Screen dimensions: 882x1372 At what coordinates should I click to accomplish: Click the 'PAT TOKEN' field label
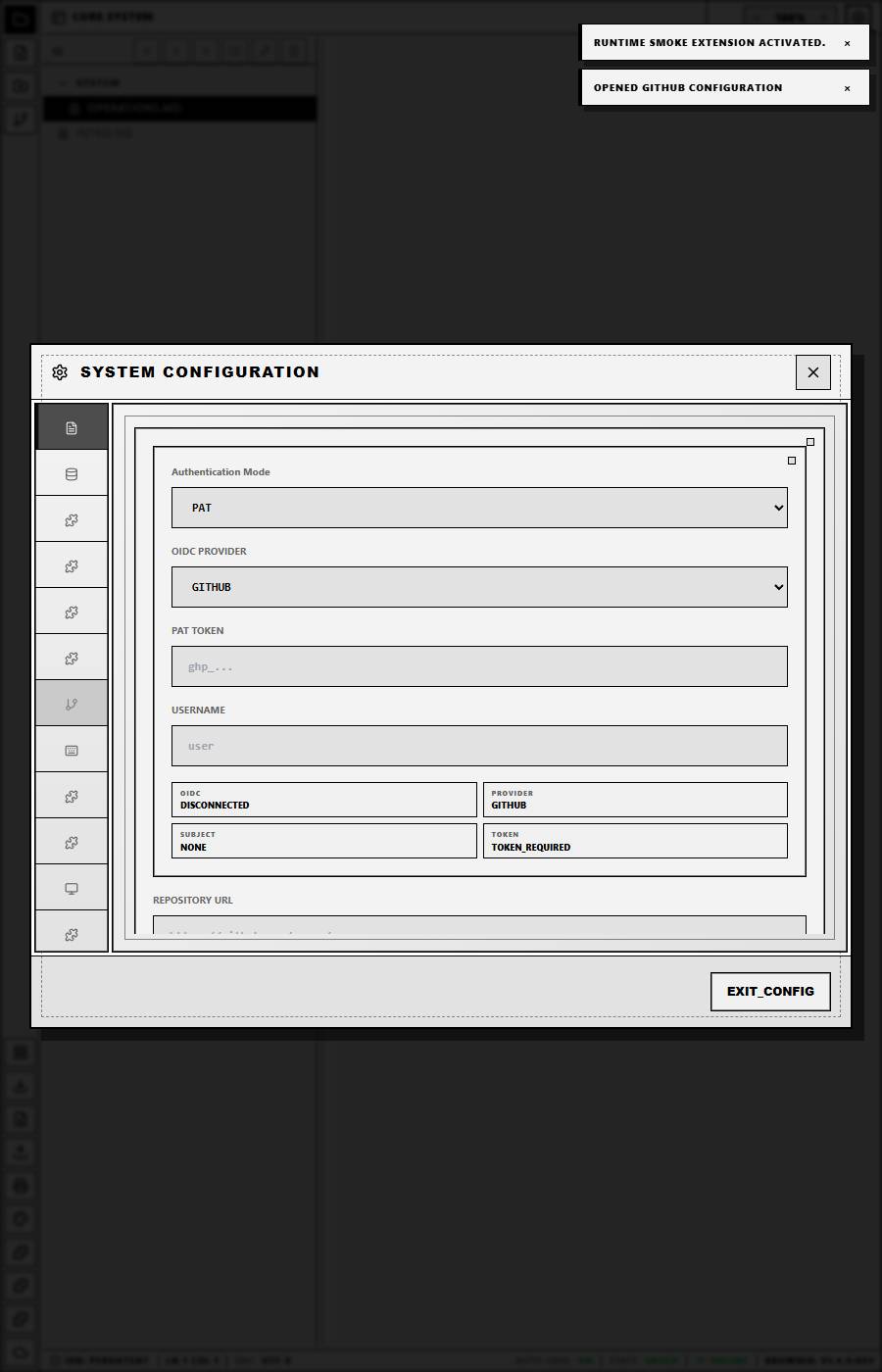coord(197,631)
